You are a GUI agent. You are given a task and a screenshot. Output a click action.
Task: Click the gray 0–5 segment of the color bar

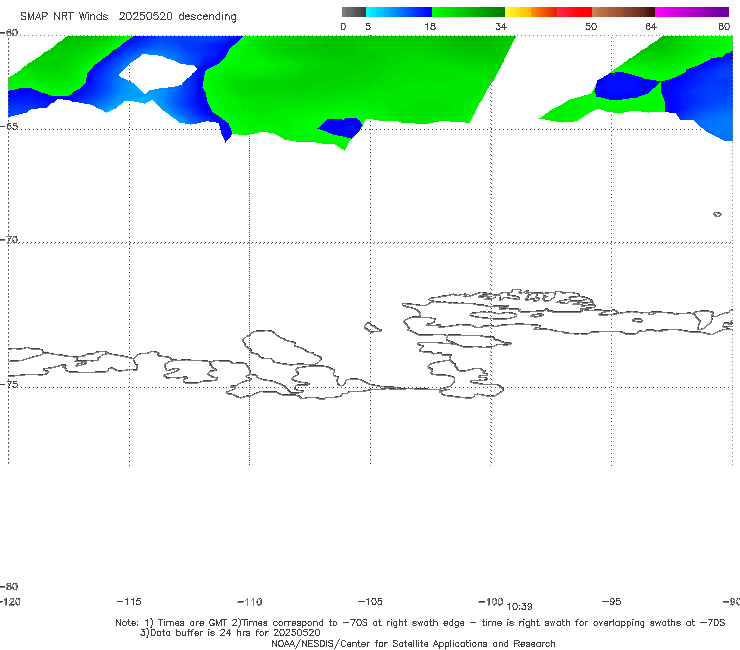click(354, 12)
